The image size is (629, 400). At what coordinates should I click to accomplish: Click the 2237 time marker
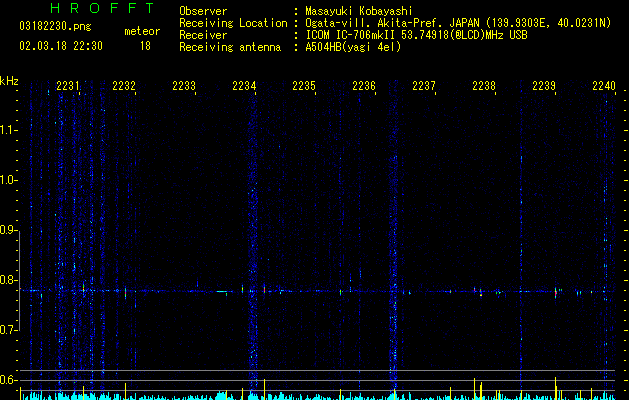[424, 86]
